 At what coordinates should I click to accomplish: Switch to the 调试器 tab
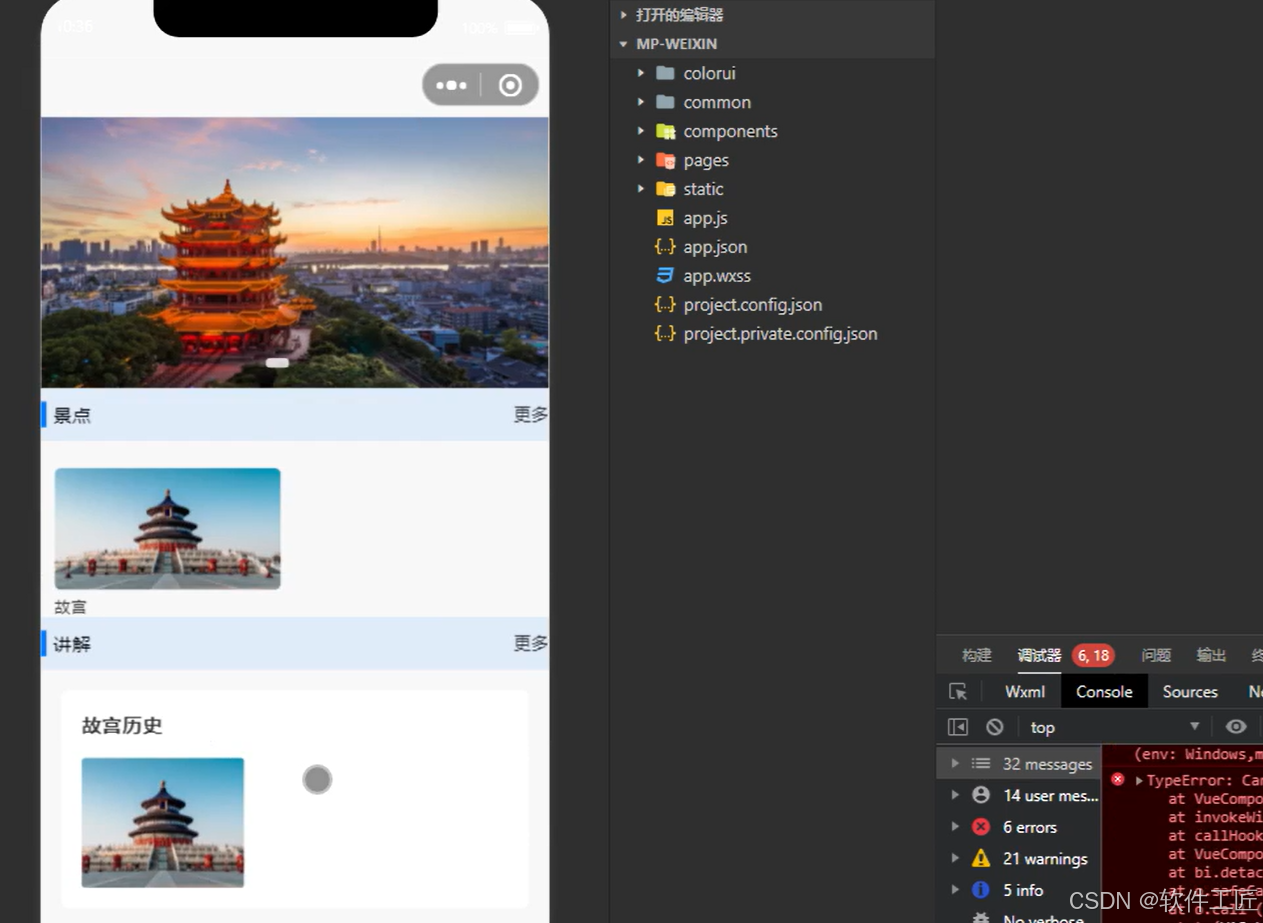[x=1039, y=656]
